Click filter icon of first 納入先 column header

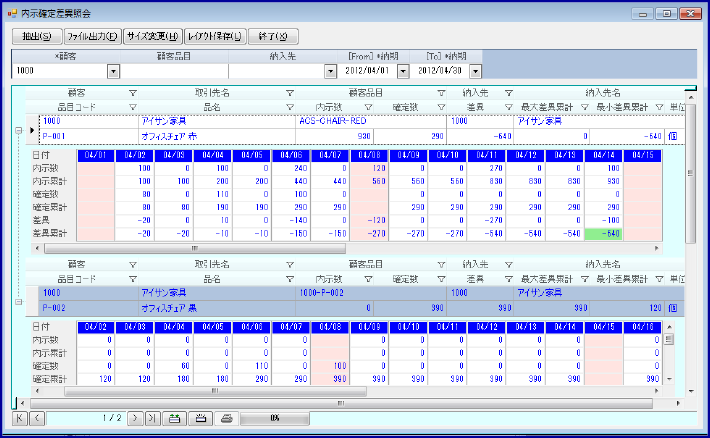[509, 93]
